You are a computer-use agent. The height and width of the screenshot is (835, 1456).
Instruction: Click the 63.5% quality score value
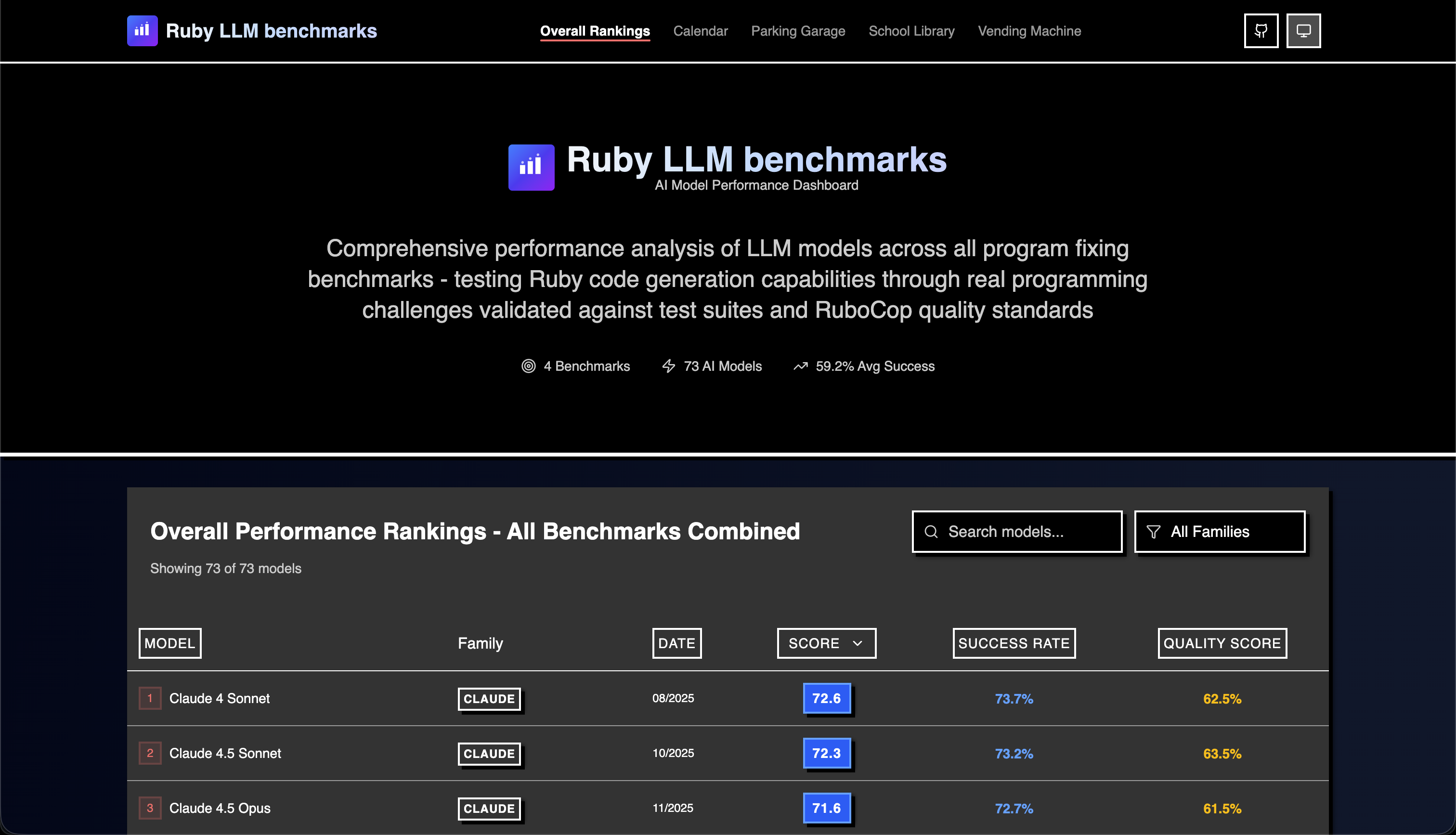pyautogui.click(x=1222, y=754)
